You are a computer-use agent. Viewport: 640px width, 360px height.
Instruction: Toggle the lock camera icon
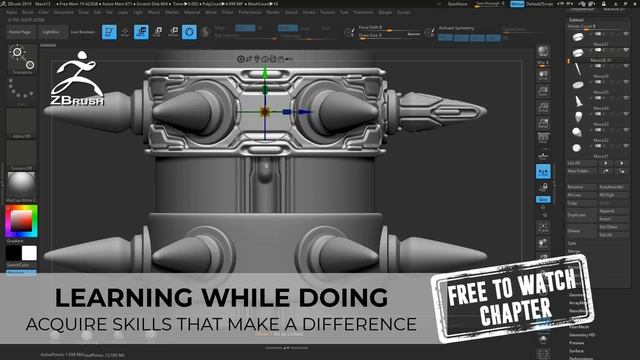coord(543,187)
